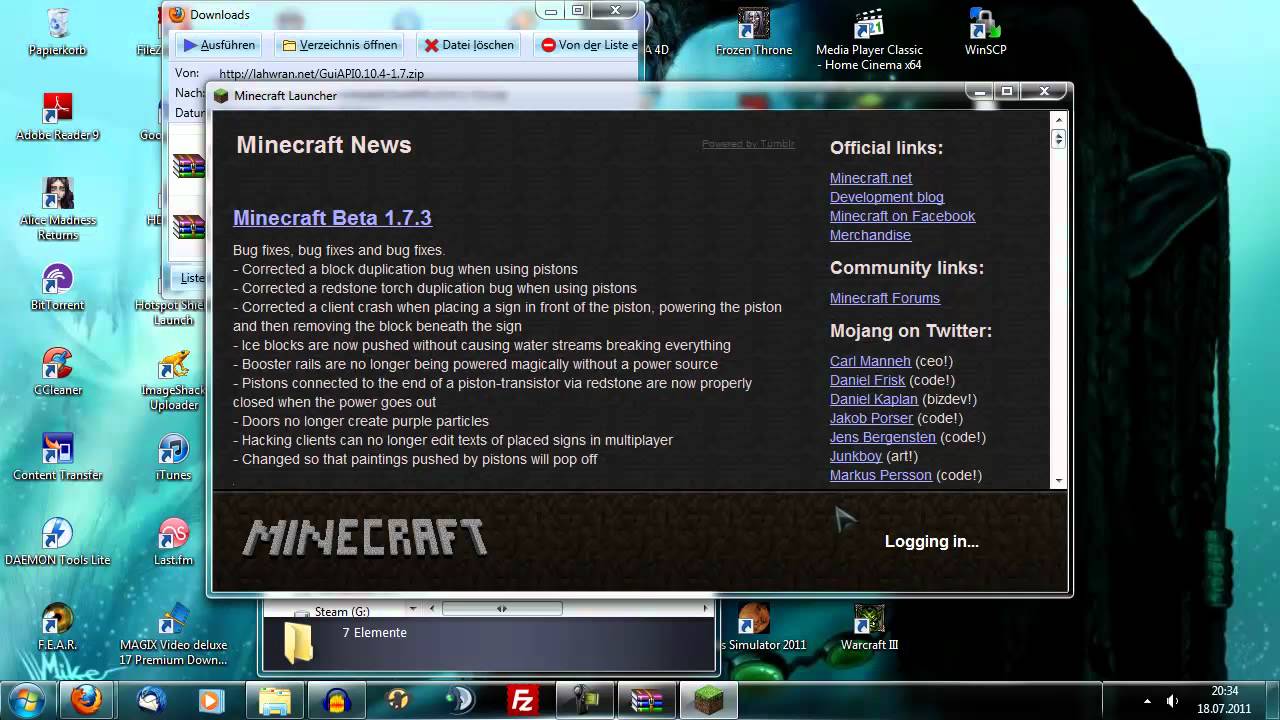Launch Warcraft III from the desktop
Image resolution: width=1280 pixels, height=720 pixels.
click(869, 627)
